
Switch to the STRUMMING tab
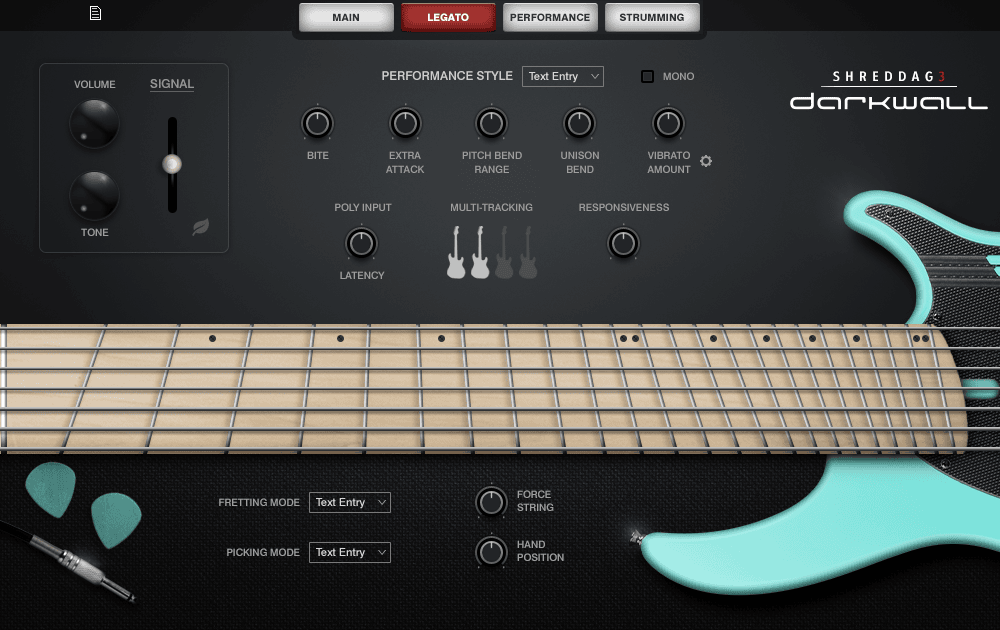(652, 17)
